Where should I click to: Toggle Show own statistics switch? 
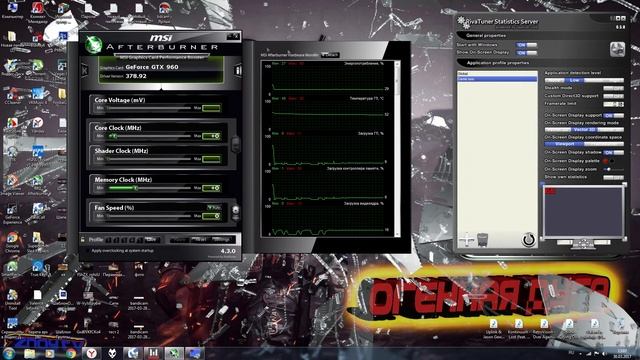(x=613, y=177)
